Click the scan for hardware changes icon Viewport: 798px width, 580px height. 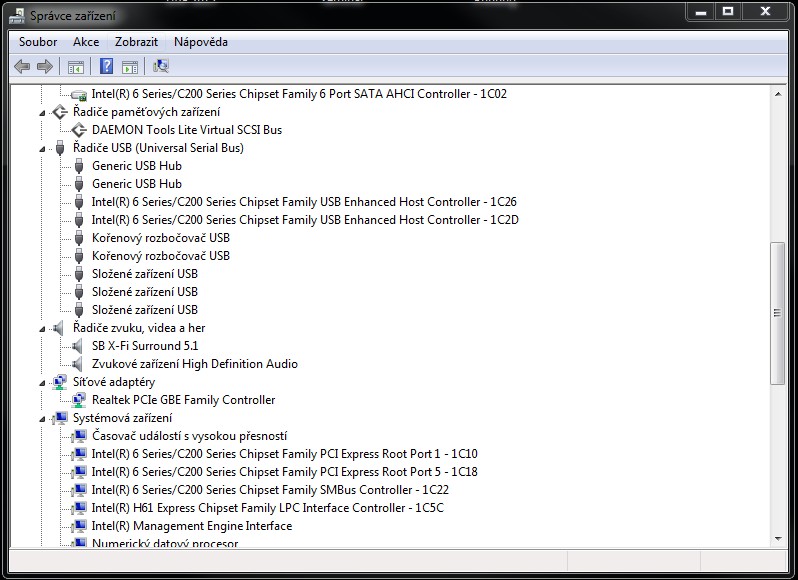[x=161, y=67]
